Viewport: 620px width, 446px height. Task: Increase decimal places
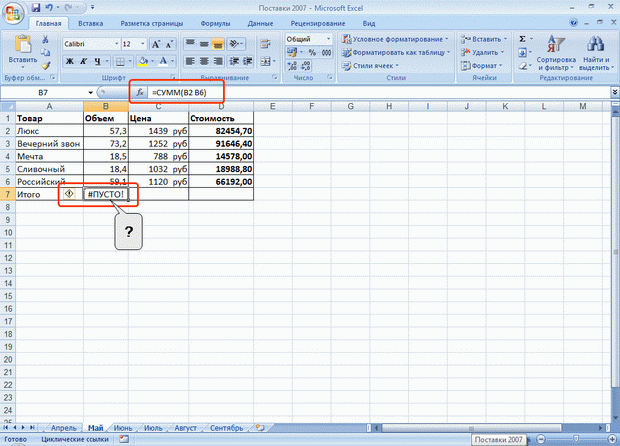coord(292,66)
